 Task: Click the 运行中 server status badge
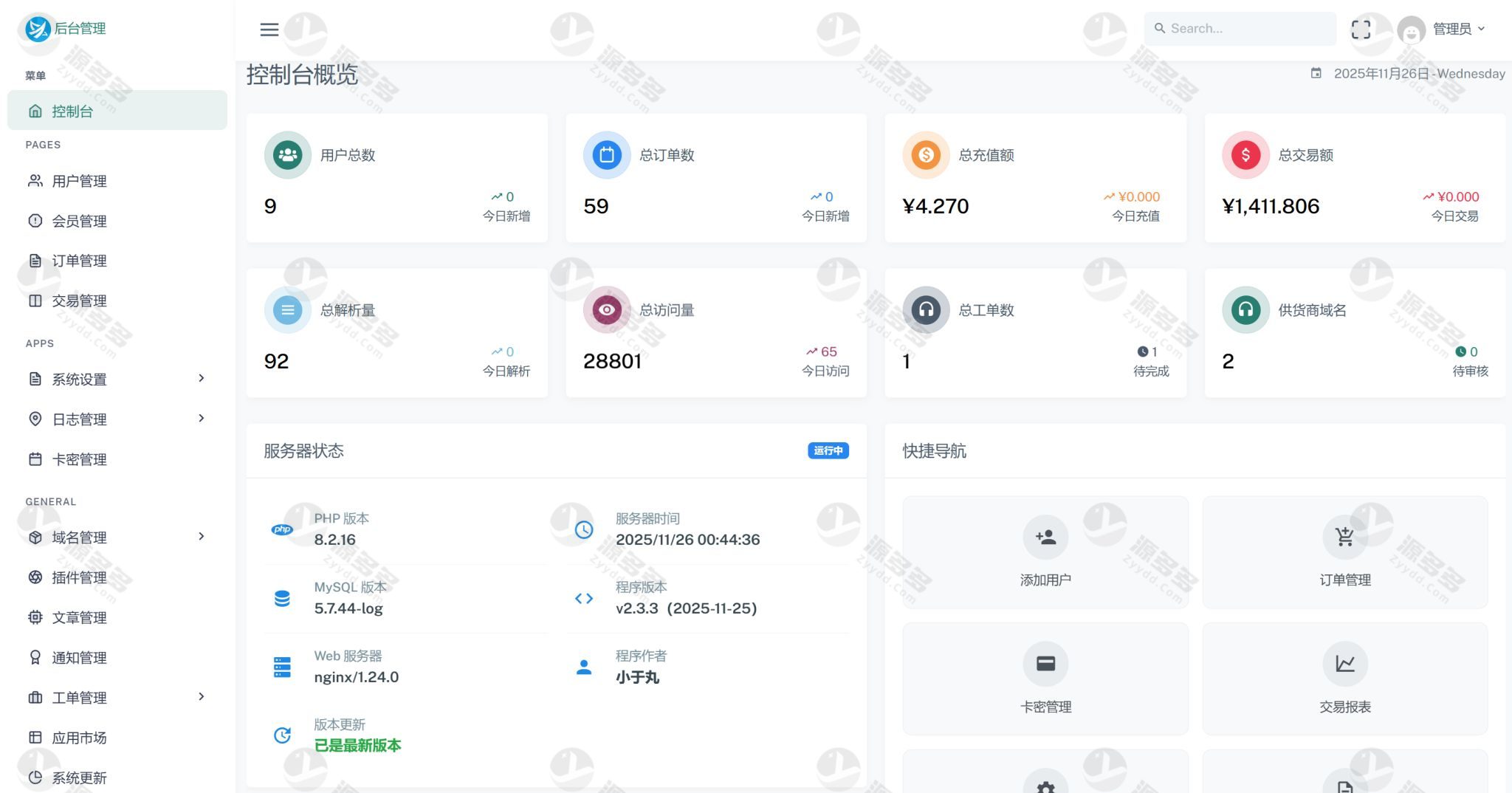click(x=828, y=450)
